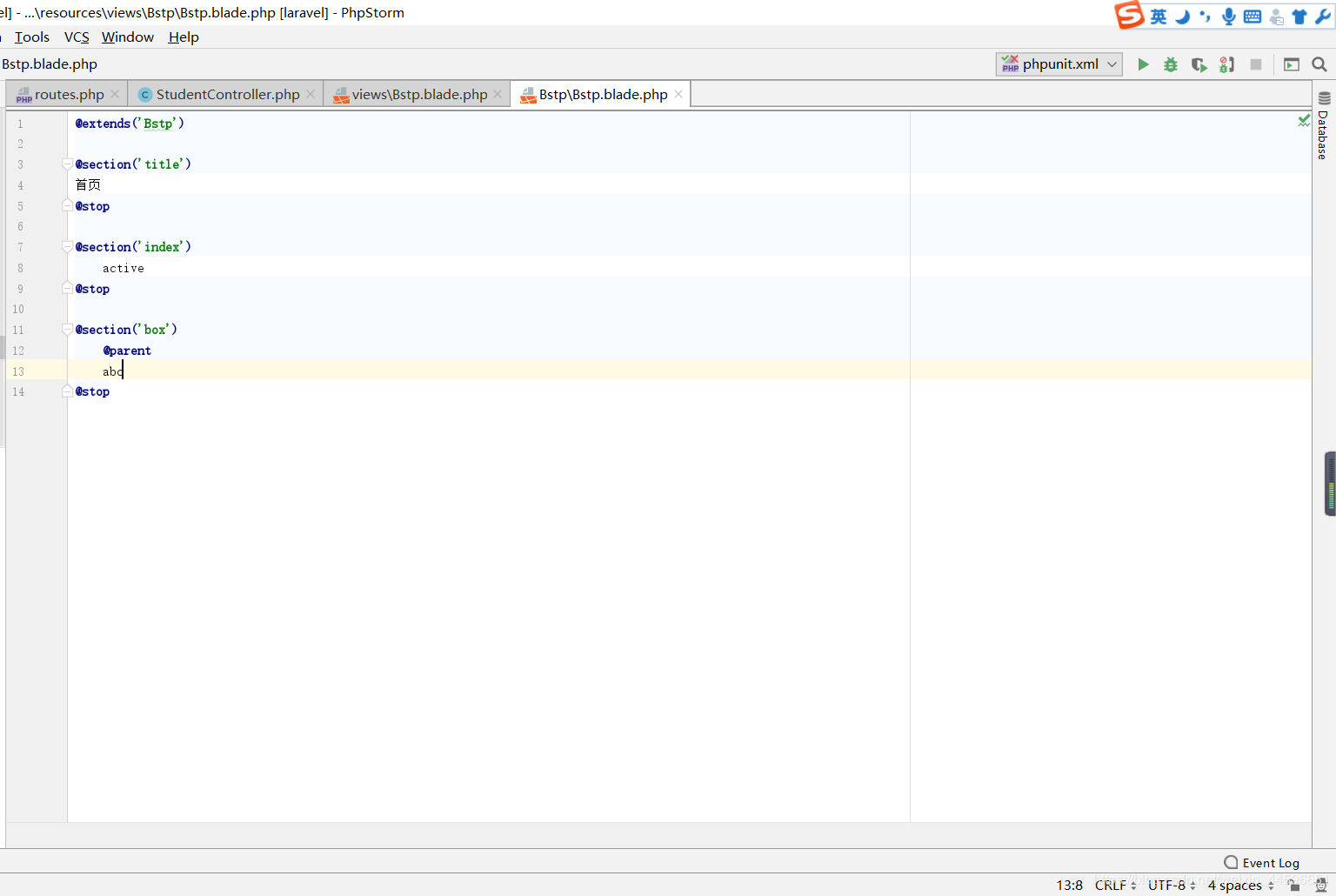Open the phpunit.xml run configuration dropdown
The height and width of the screenshot is (896, 1336).
click(x=1059, y=64)
